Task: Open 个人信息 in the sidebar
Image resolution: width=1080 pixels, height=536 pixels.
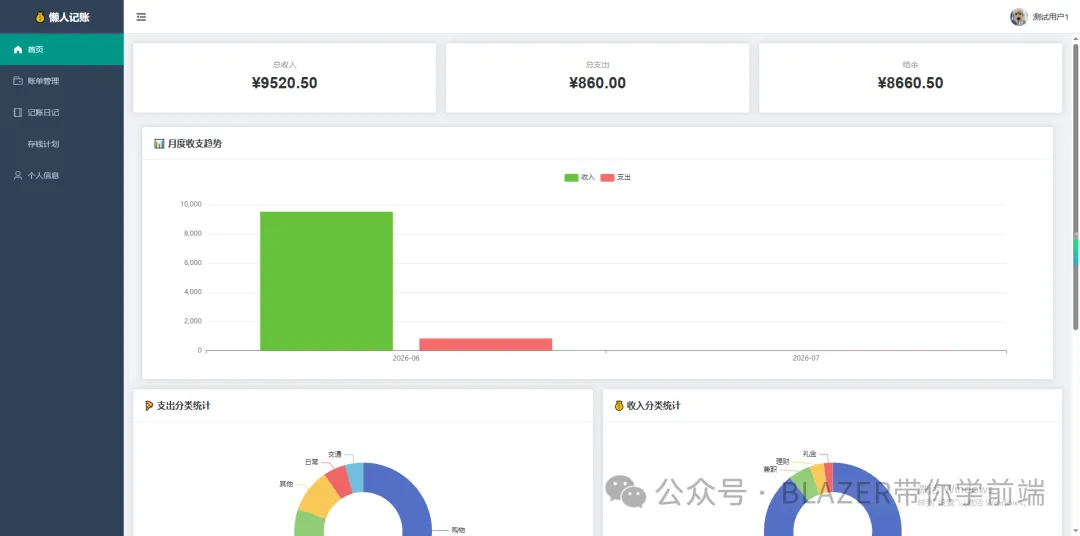Action: point(62,176)
